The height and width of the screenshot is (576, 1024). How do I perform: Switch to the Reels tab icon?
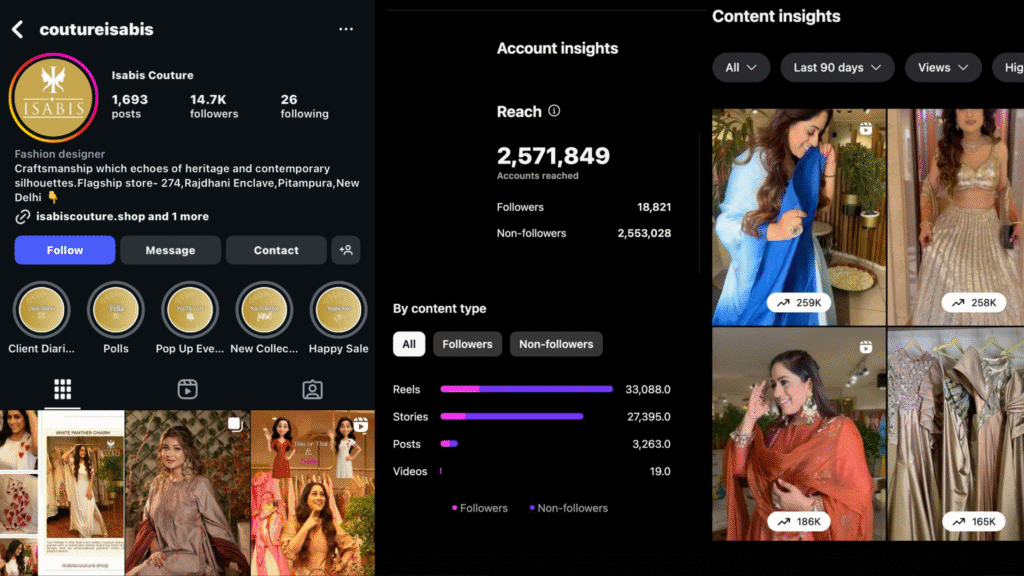(187, 389)
